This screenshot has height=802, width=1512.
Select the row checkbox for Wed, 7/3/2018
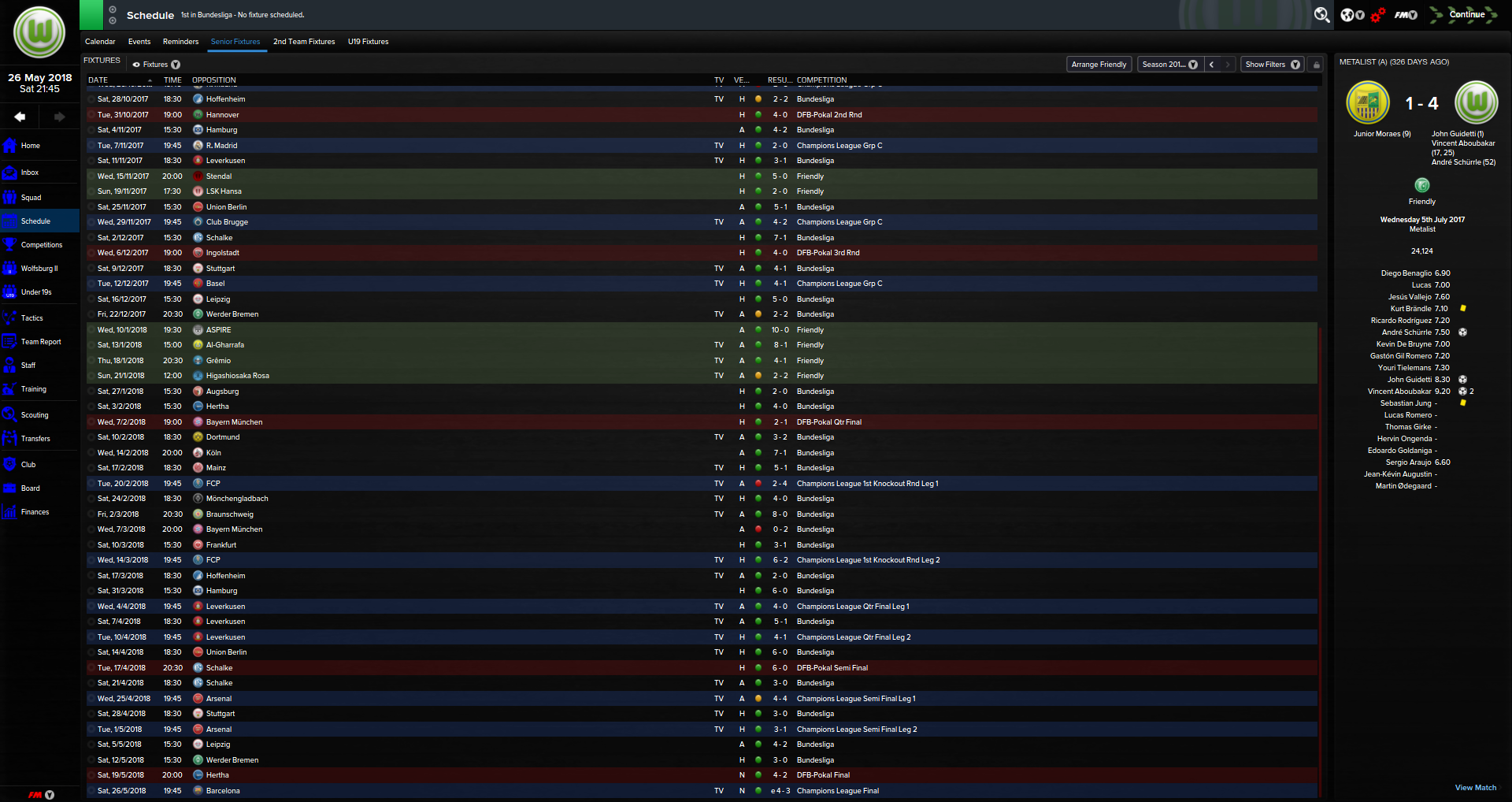(91, 529)
